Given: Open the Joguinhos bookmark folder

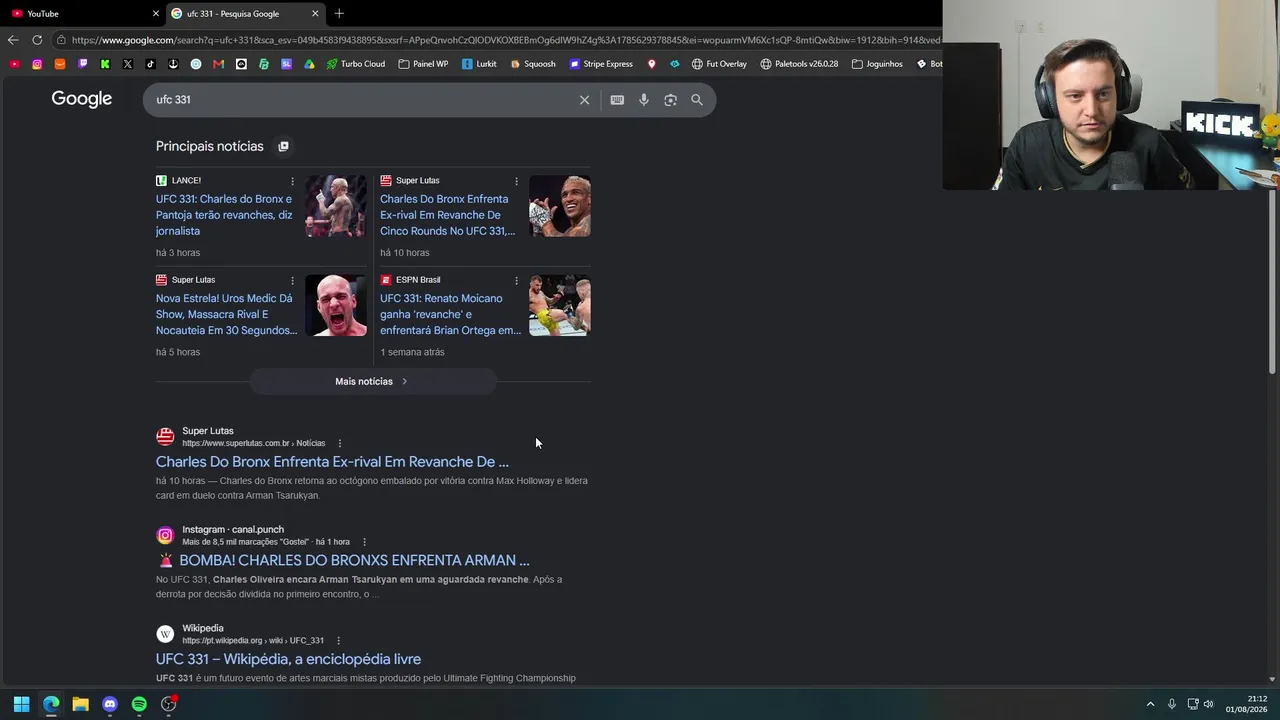Looking at the screenshot, I should click(877, 64).
